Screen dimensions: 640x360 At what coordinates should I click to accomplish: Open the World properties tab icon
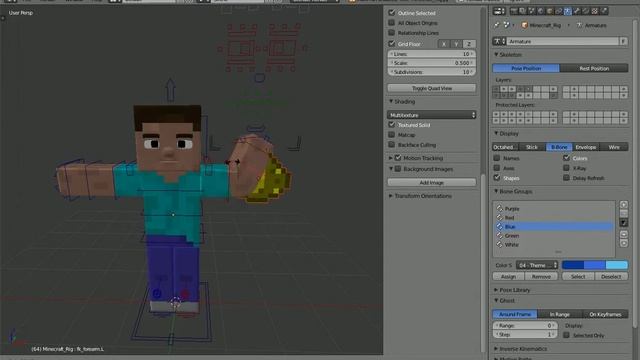pos(540,11)
